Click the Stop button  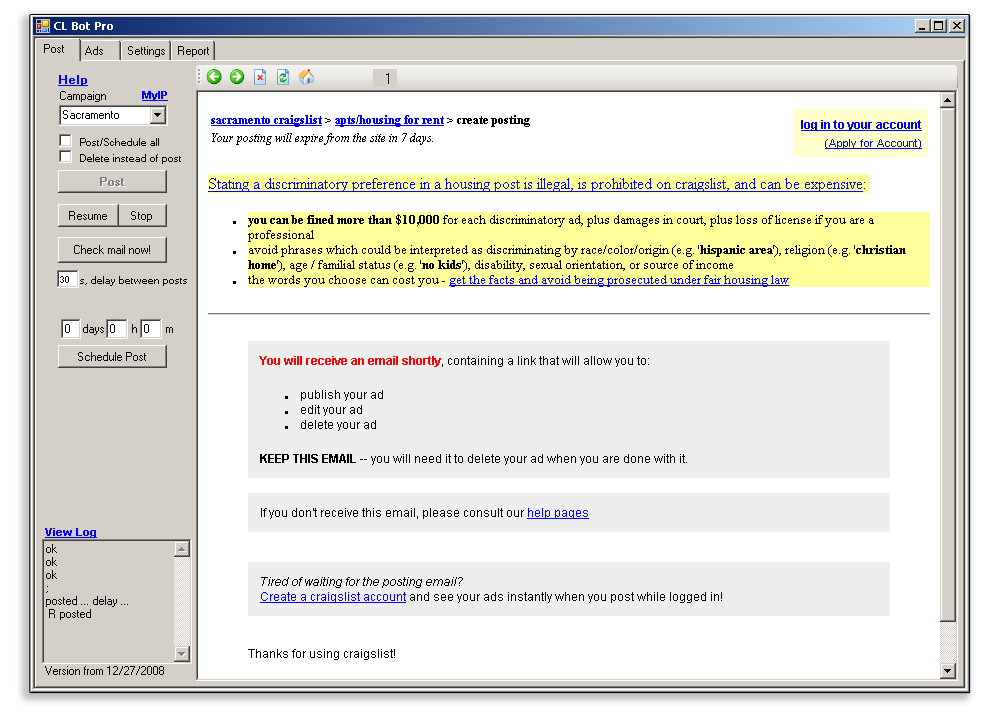[x=142, y=216]
